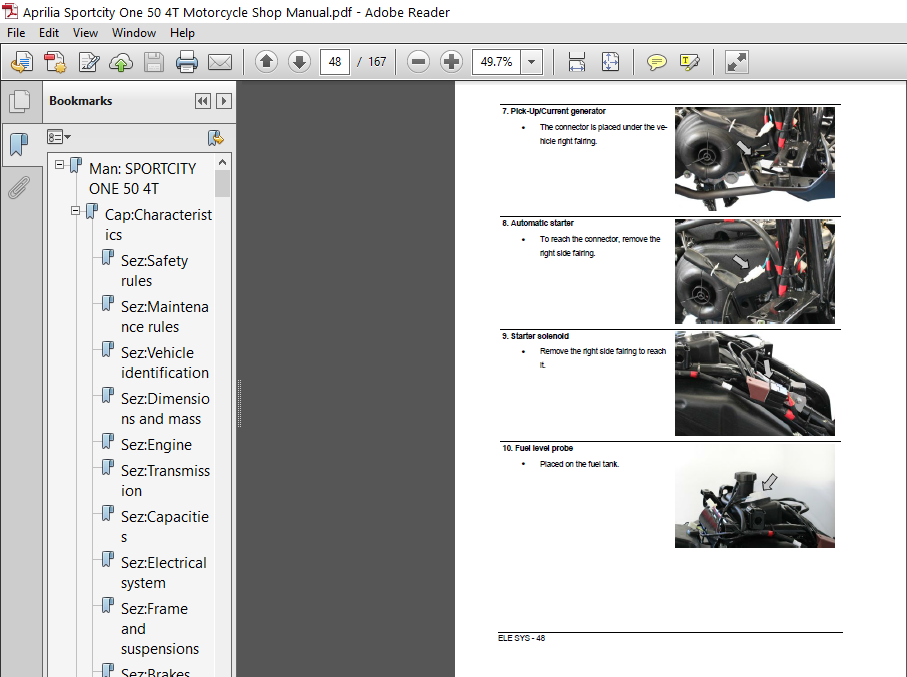Viewport: 907px width, 677px height.
Task: Click the '8. Automatic starter' heading
Action: pos(538,223)
